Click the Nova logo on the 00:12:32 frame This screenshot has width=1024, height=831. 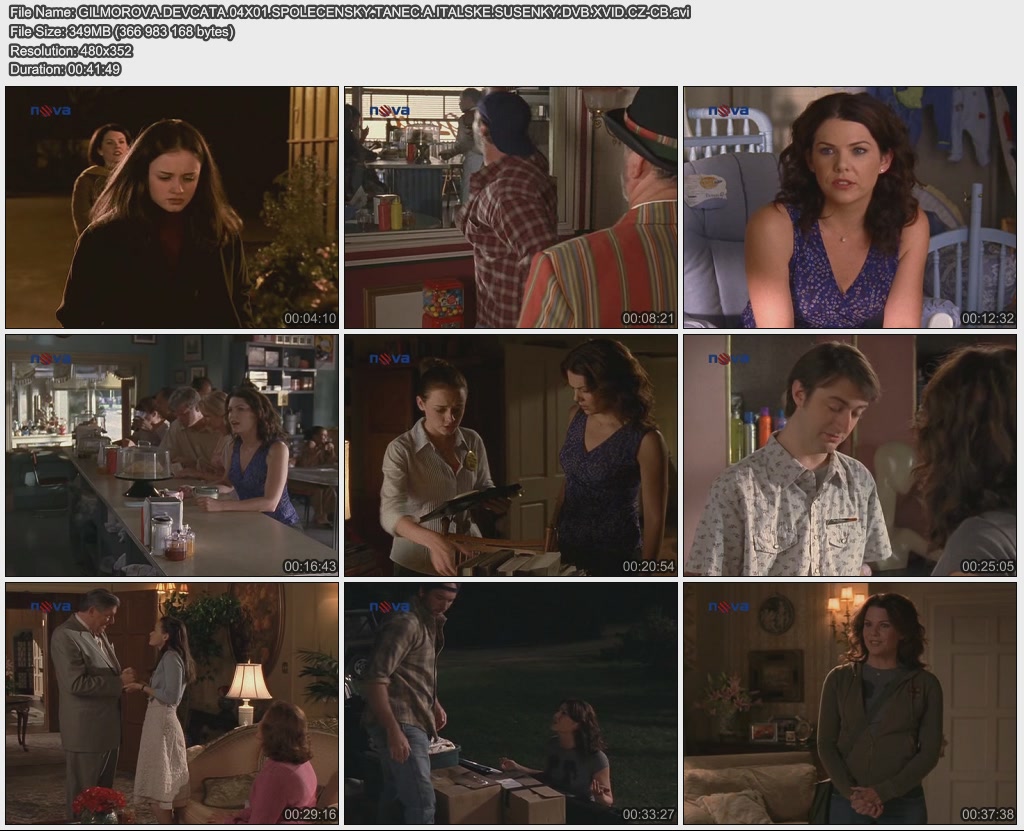pos(729,111)
